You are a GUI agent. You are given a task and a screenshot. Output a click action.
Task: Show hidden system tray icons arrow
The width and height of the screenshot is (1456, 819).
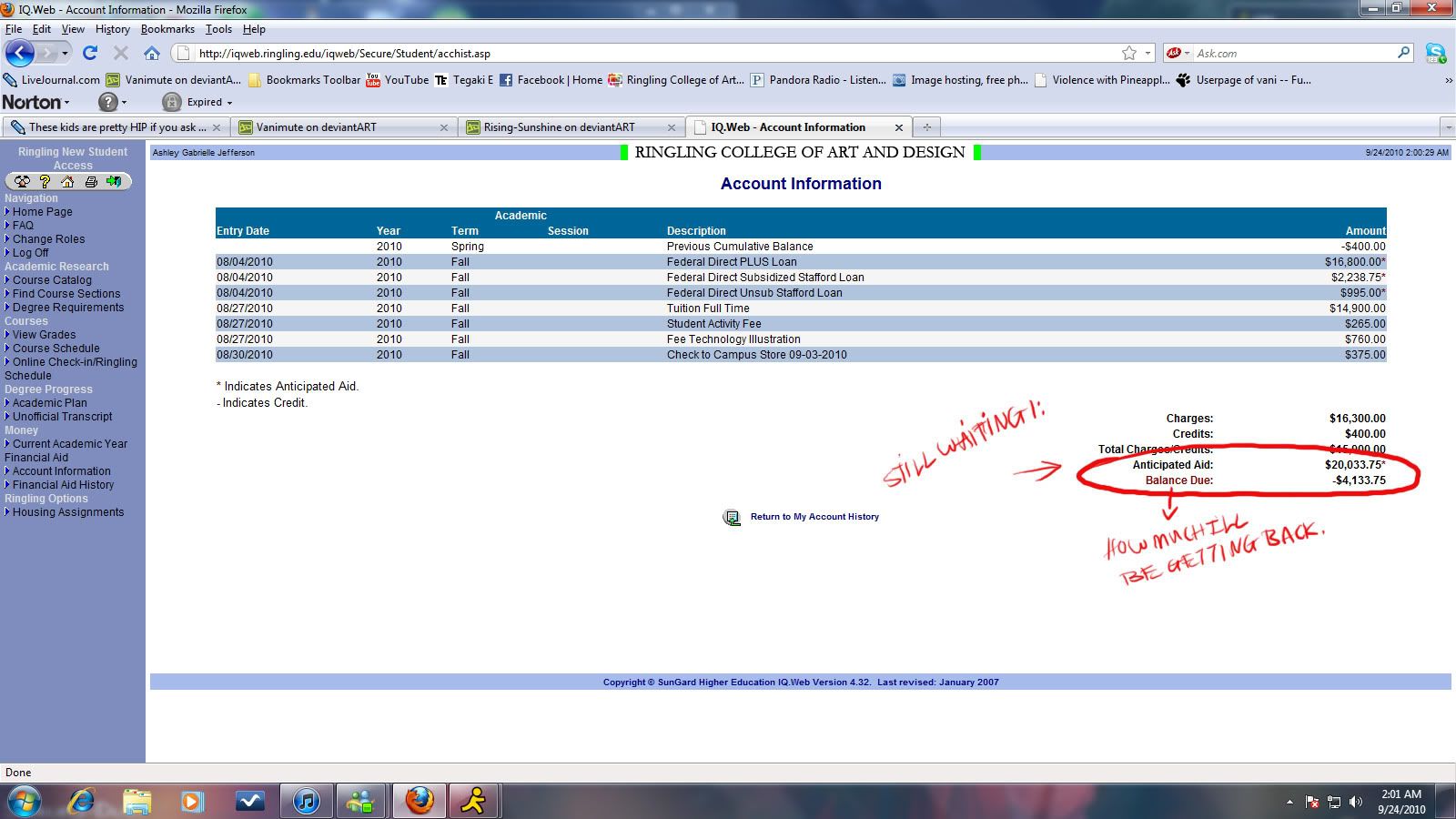tap(1289, 802)
